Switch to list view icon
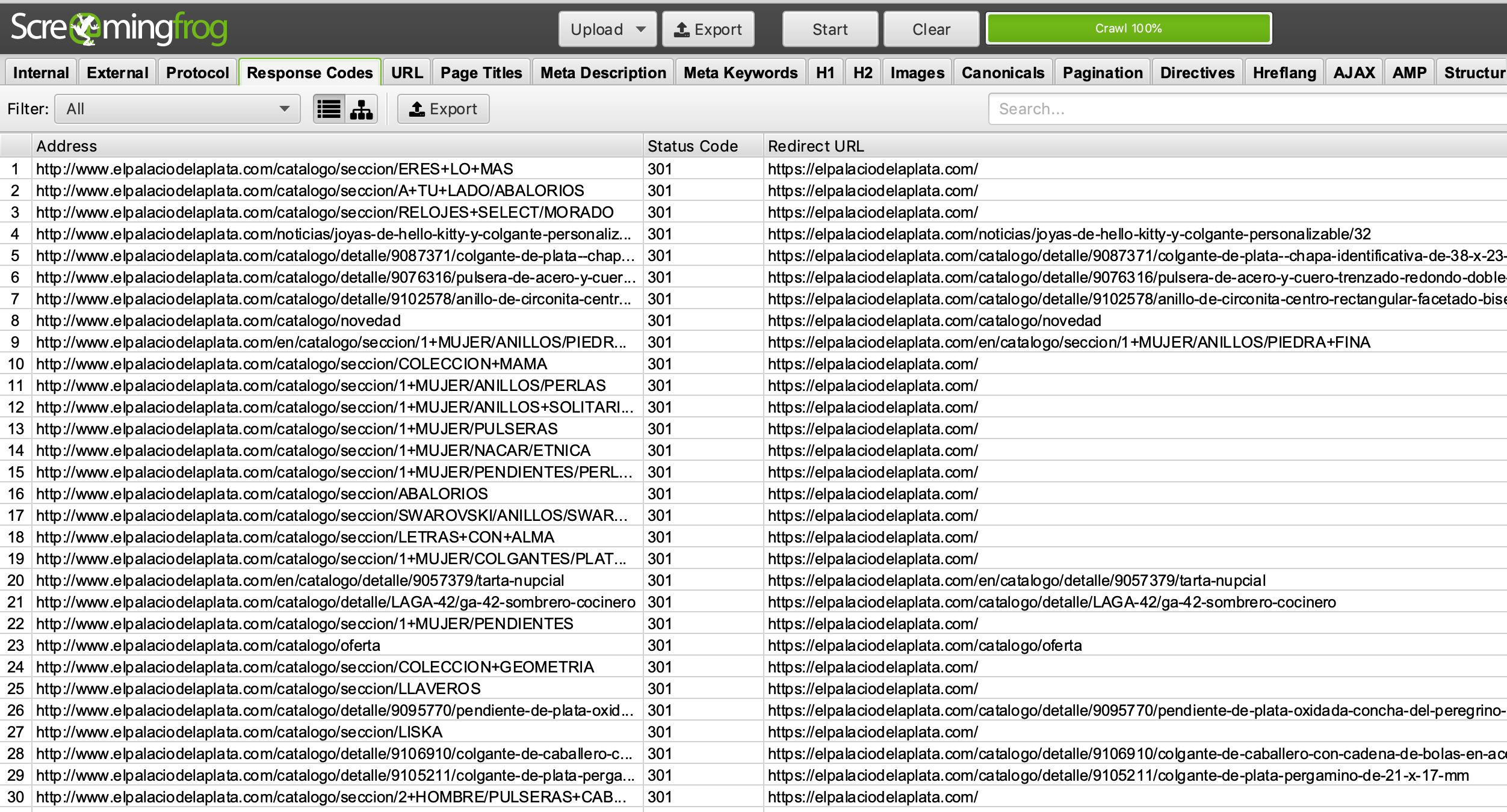This screenshot has width=1507, height=812. click(x=329, y=109)
